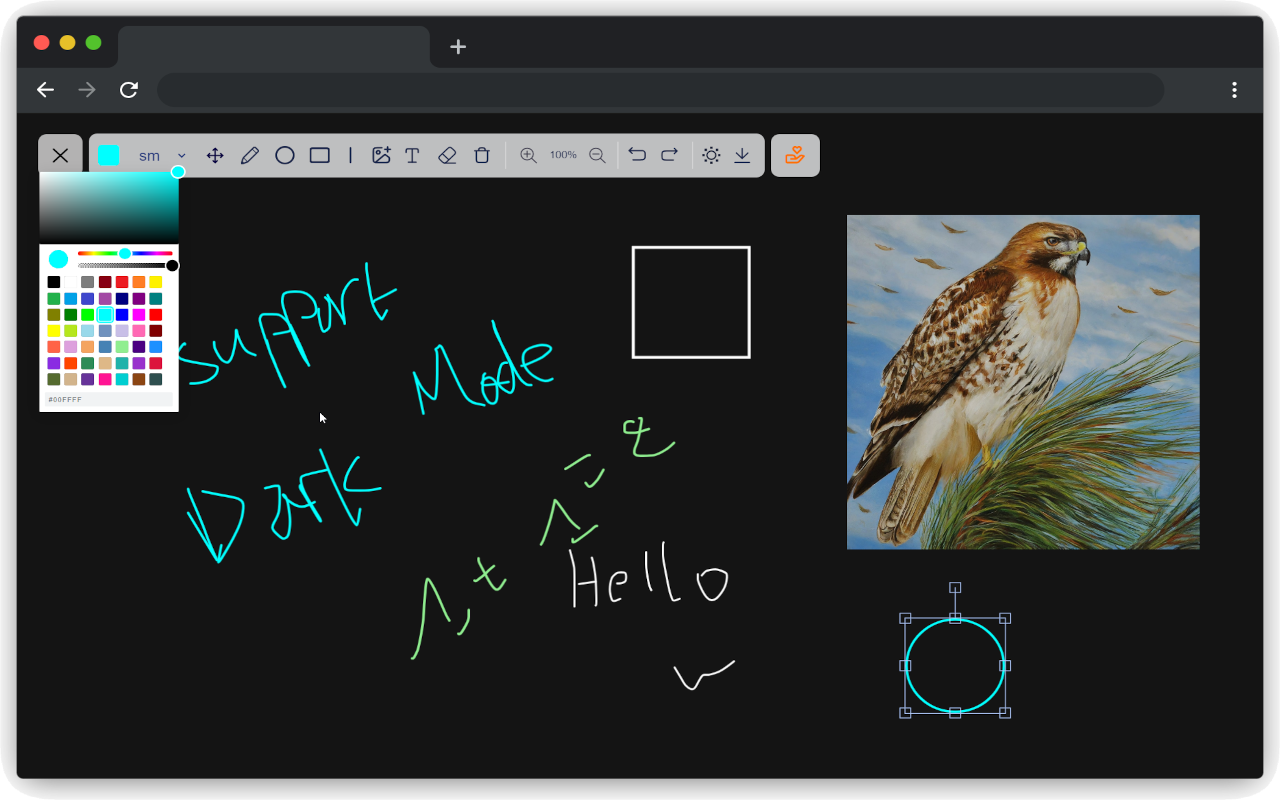Go back in the browser
Image resolution: width=1280 pixels, height=800 pixels.
(x=45, y=90)
